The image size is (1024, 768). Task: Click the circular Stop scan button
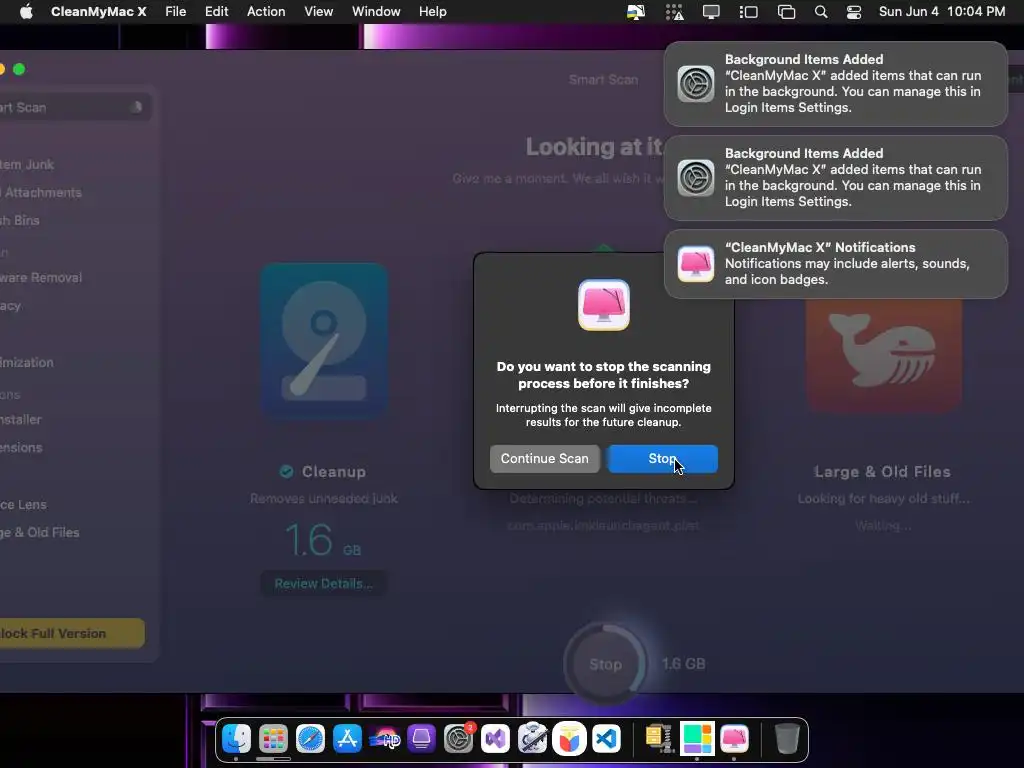(x=605, y=664)
